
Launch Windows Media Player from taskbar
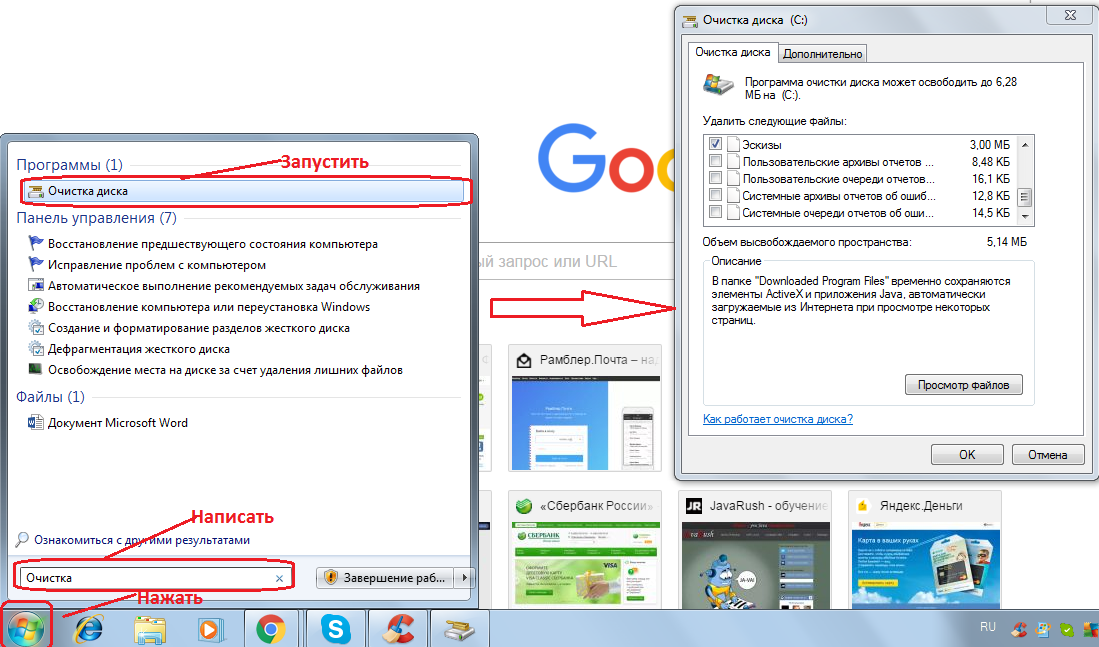[x=208, y=628]
